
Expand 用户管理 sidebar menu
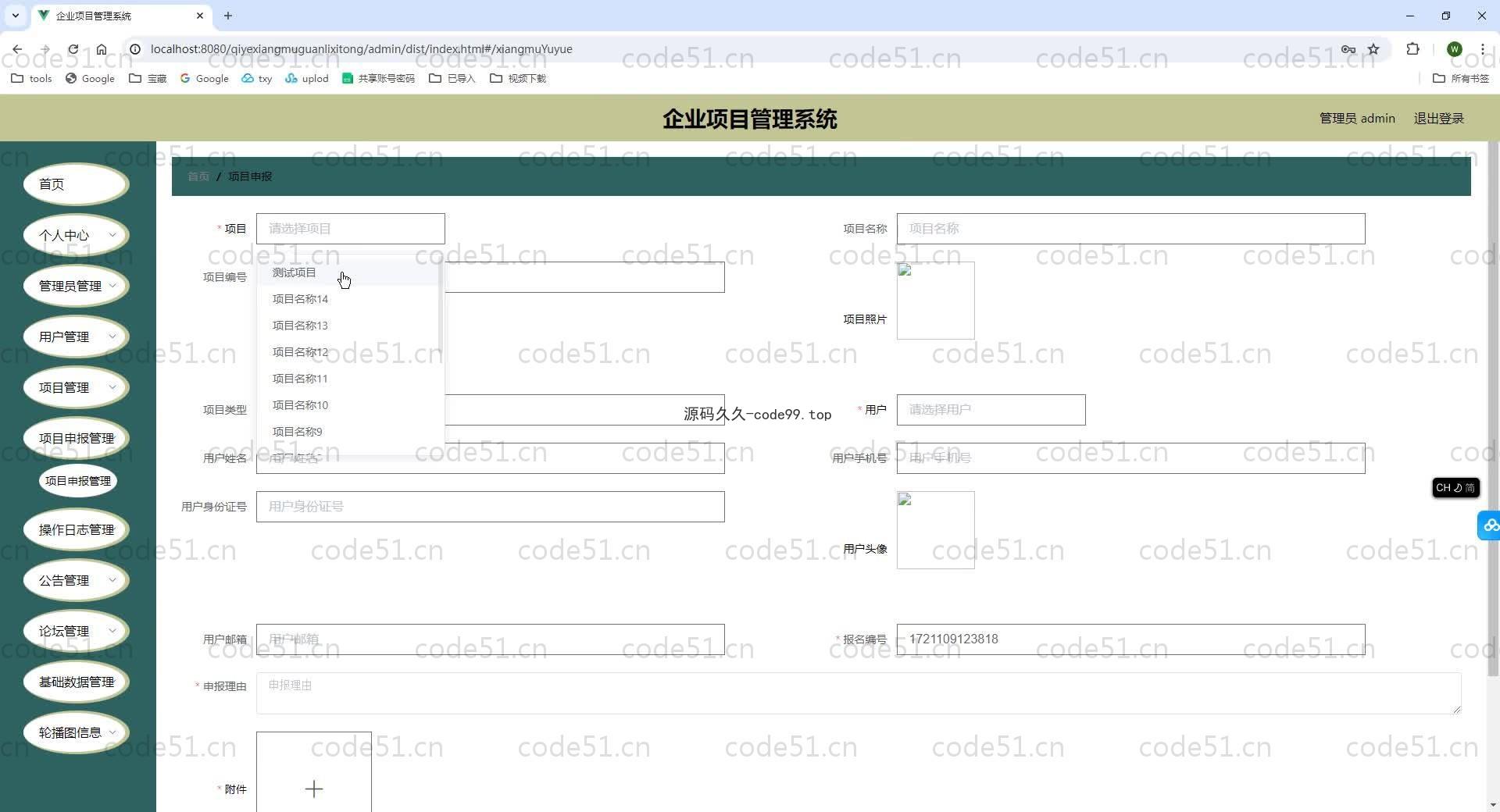[76, 337]
